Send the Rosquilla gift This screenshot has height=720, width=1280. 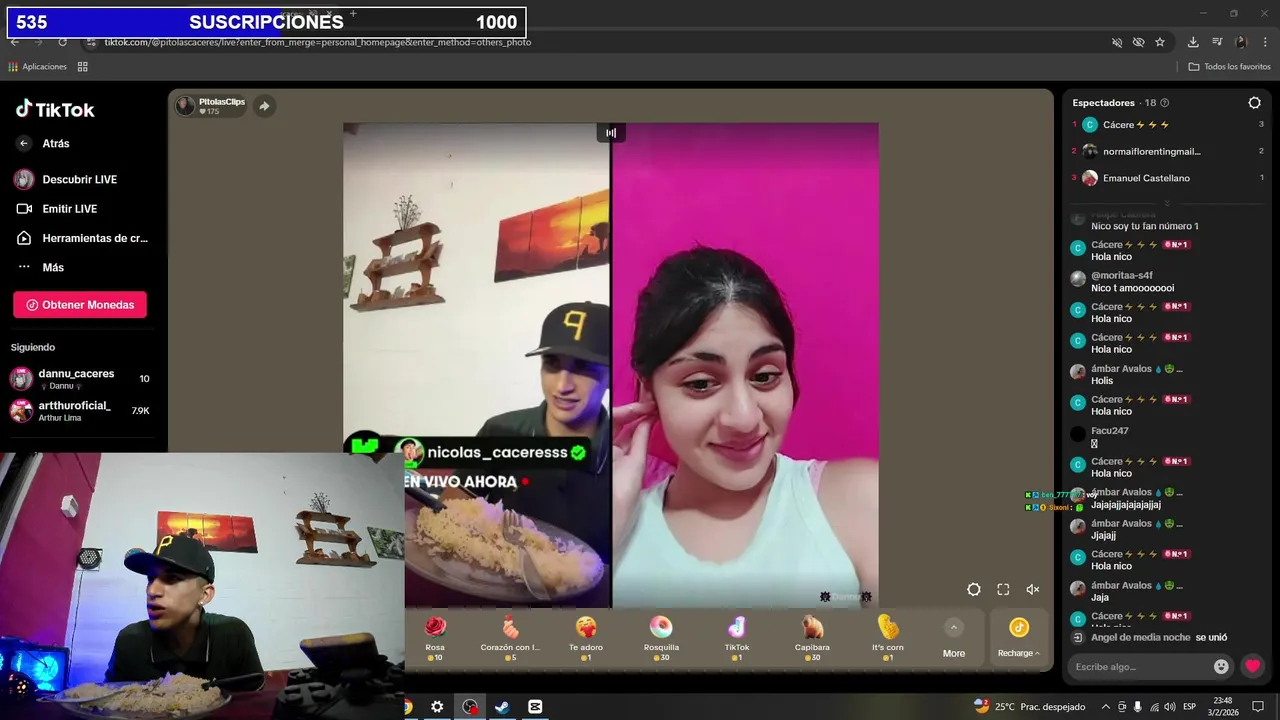coord(661,638)
